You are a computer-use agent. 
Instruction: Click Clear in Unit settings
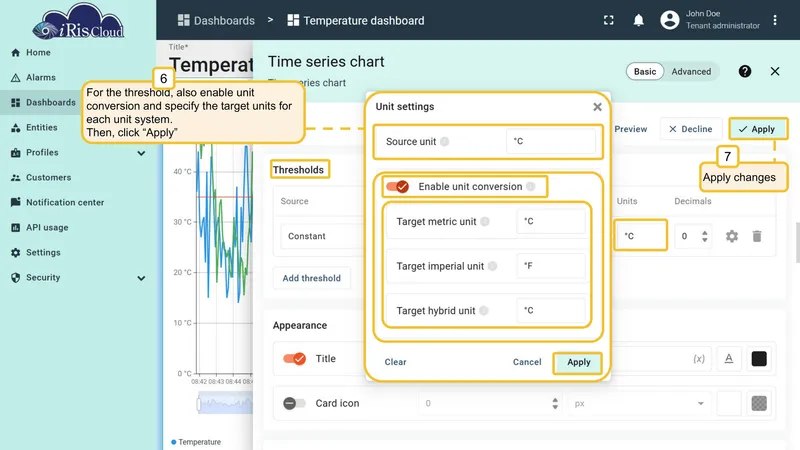pyautogui.click(x=395, y=362)
